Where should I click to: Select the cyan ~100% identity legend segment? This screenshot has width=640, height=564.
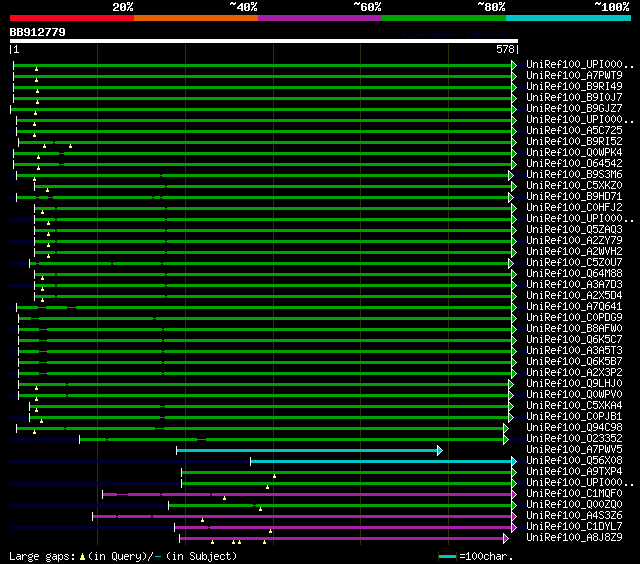[x=567, y=18]
